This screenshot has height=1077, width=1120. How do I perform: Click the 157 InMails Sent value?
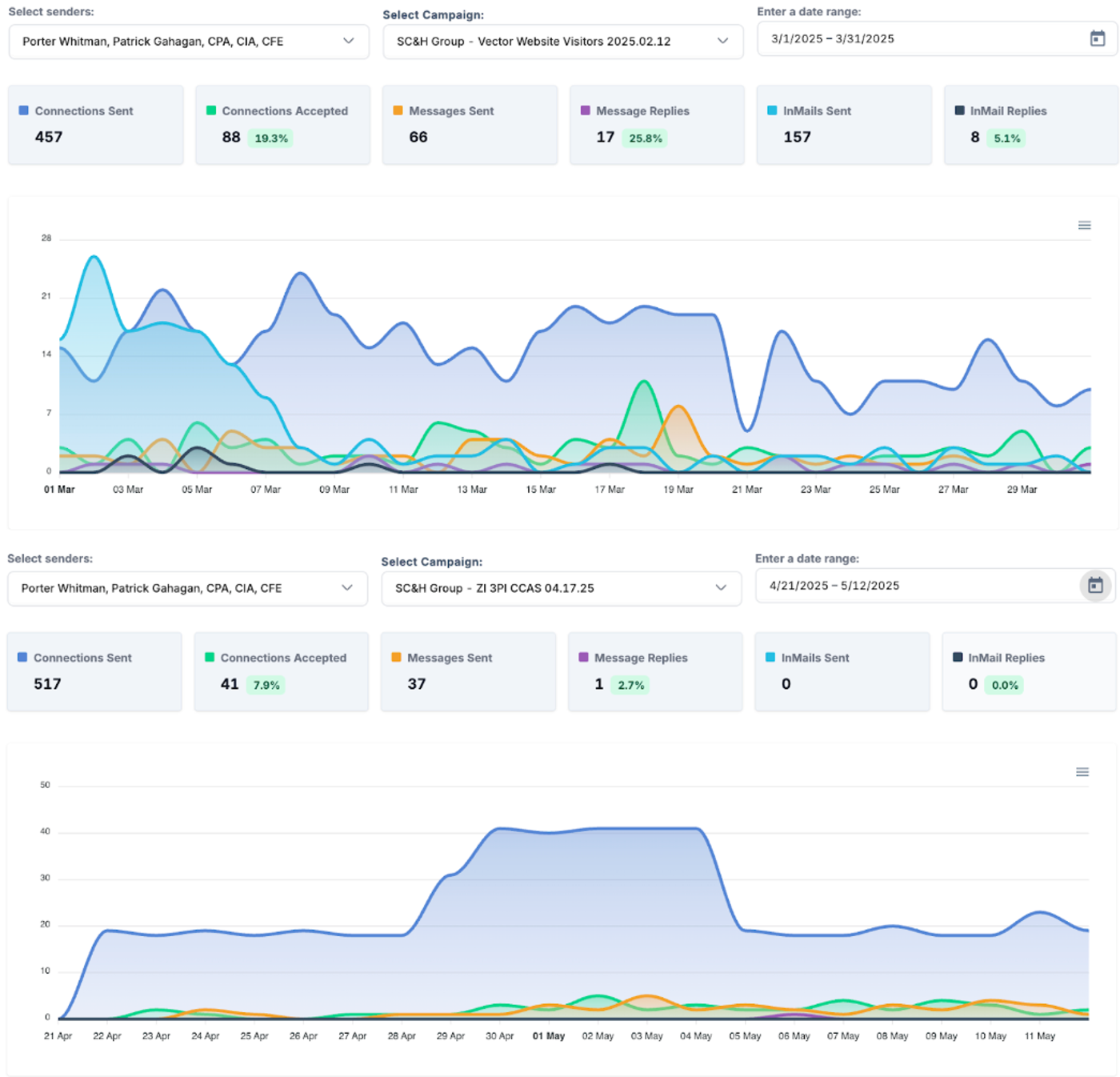pos(798,137)
